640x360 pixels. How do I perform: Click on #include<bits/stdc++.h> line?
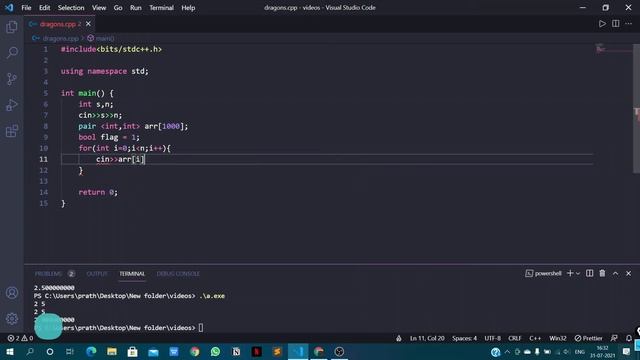(111, 49)
